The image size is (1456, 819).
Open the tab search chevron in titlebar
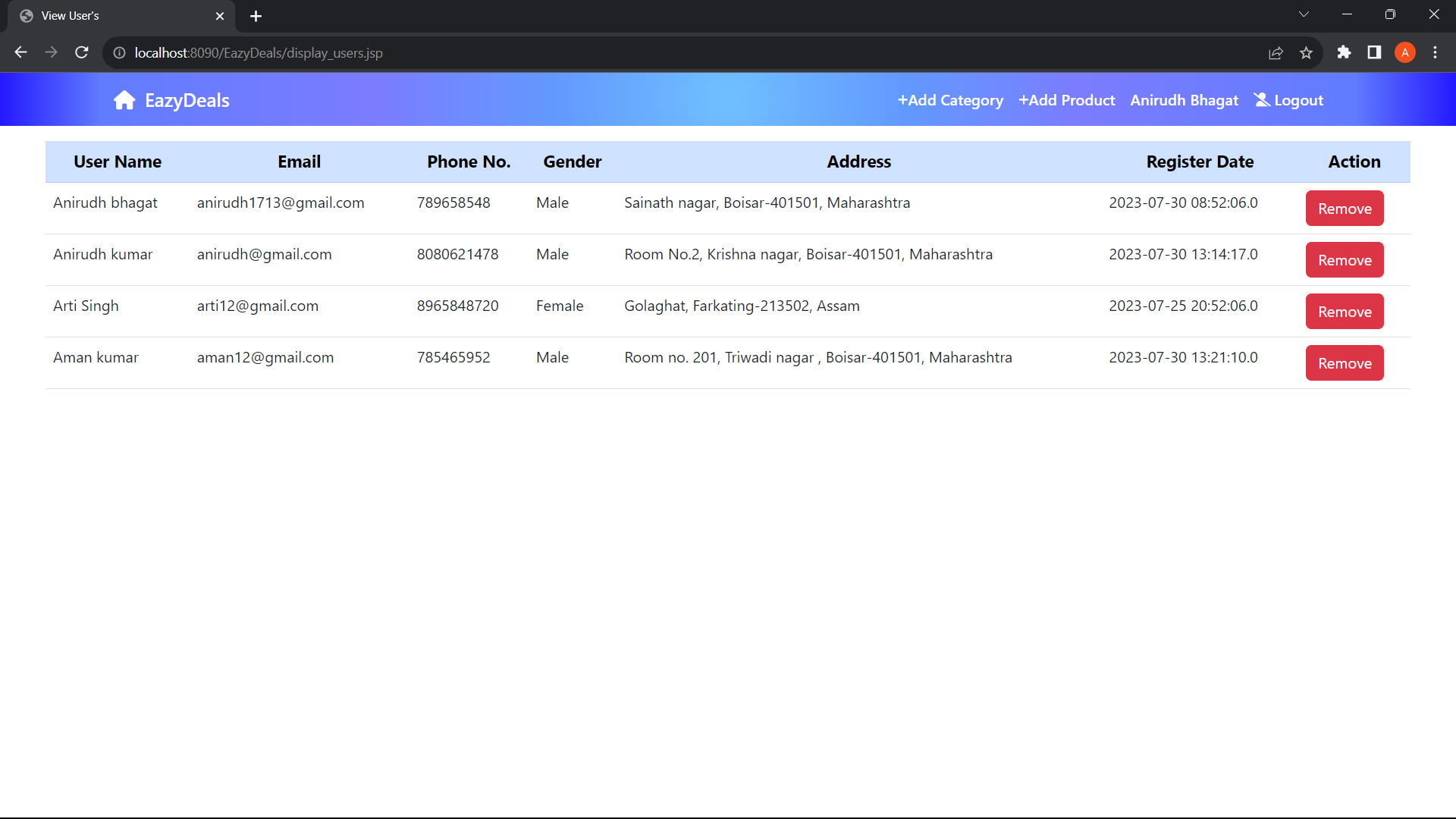pyautogui.click(x=1304, y=14)
